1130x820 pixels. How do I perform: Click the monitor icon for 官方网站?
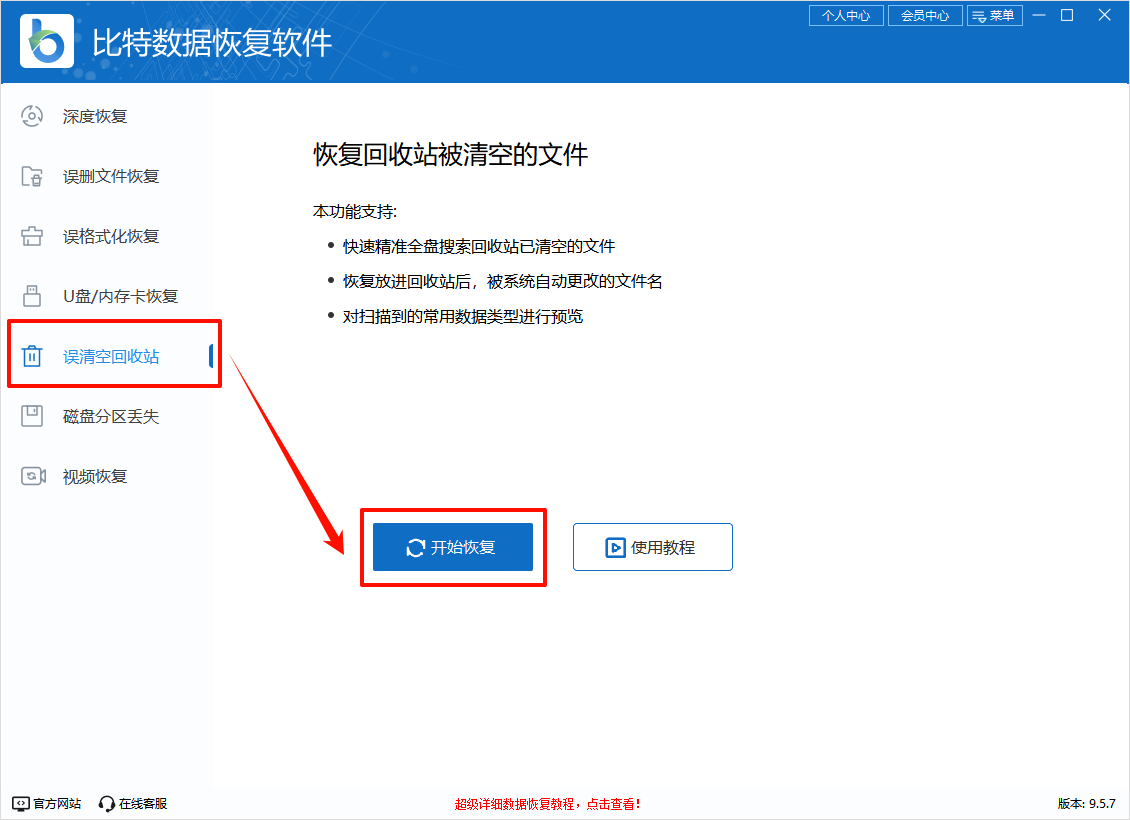[x=21, y=803]
